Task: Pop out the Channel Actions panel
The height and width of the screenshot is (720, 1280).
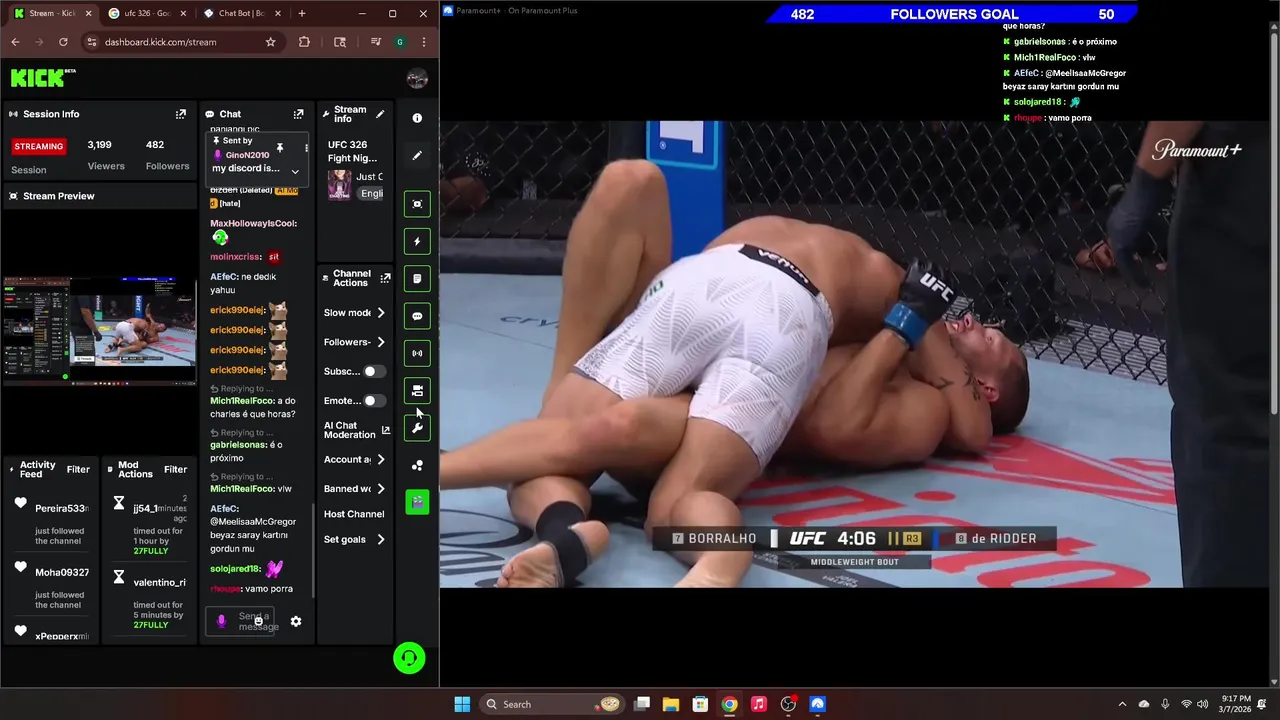Action: point(385,278)
